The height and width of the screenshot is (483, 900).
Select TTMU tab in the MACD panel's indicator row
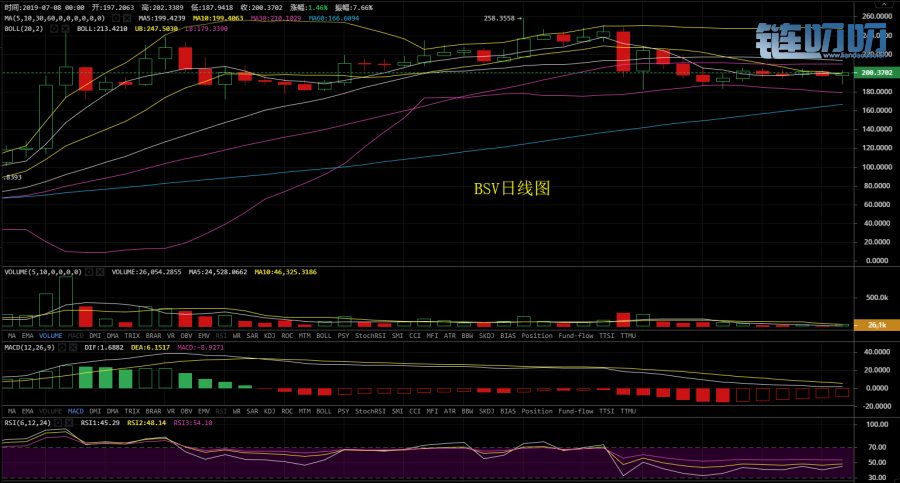[628, 411]
